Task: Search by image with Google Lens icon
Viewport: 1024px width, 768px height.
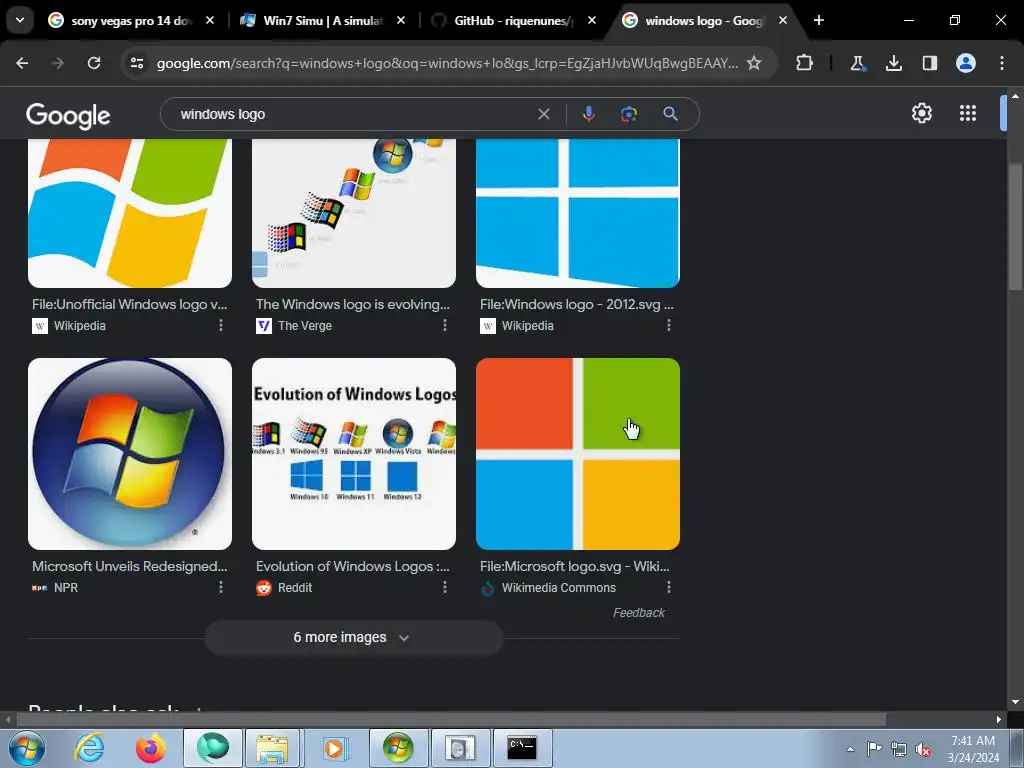Action: tap(629, 114)
